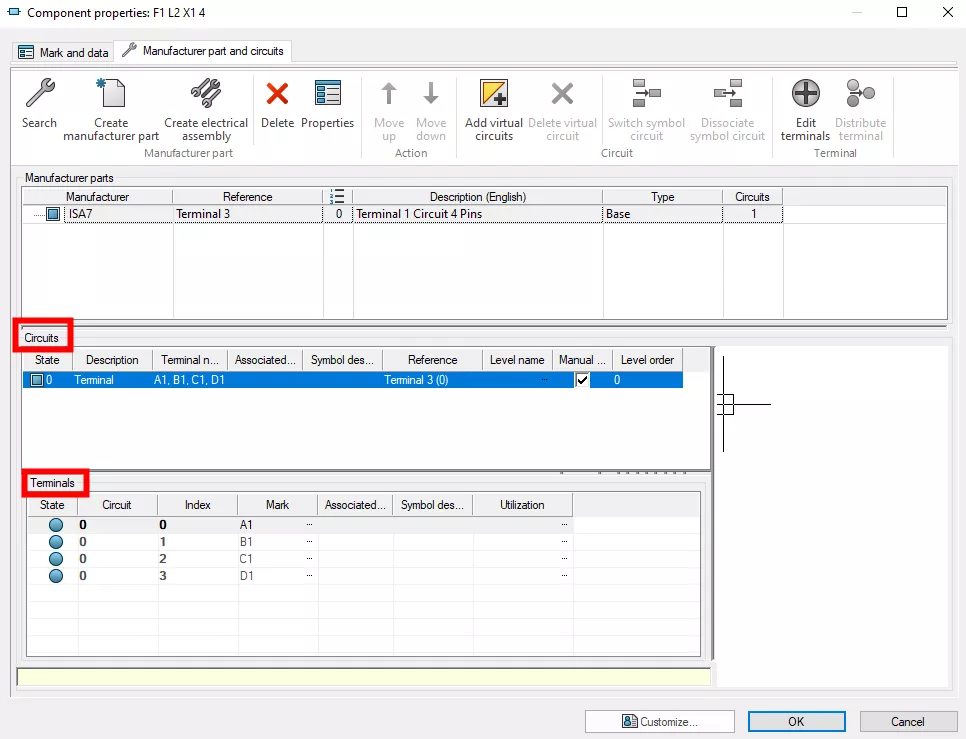Open the Utilization ellipsis for terminal A1

click(565, 524)
